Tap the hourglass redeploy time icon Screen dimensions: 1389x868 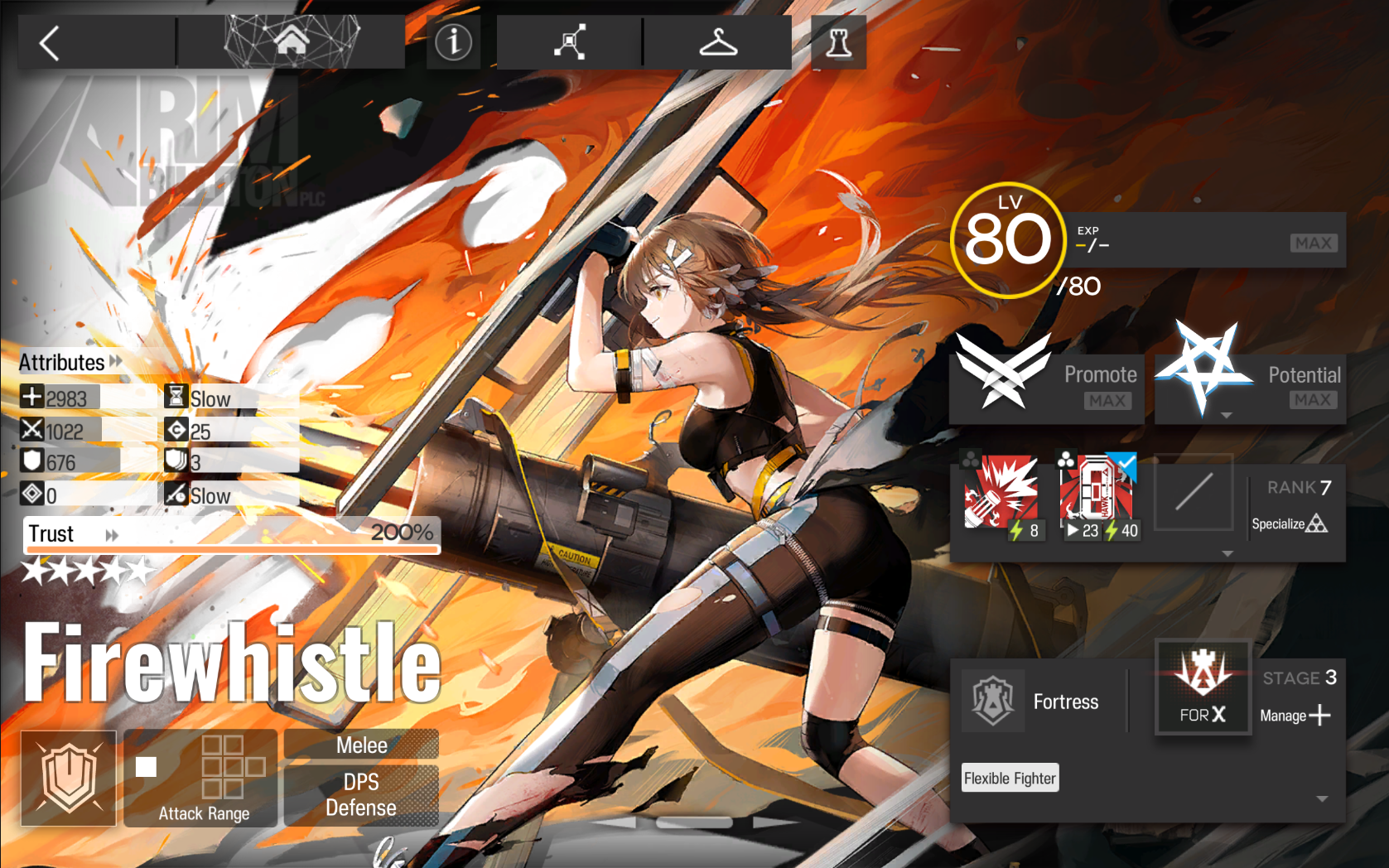pos(176,397)
